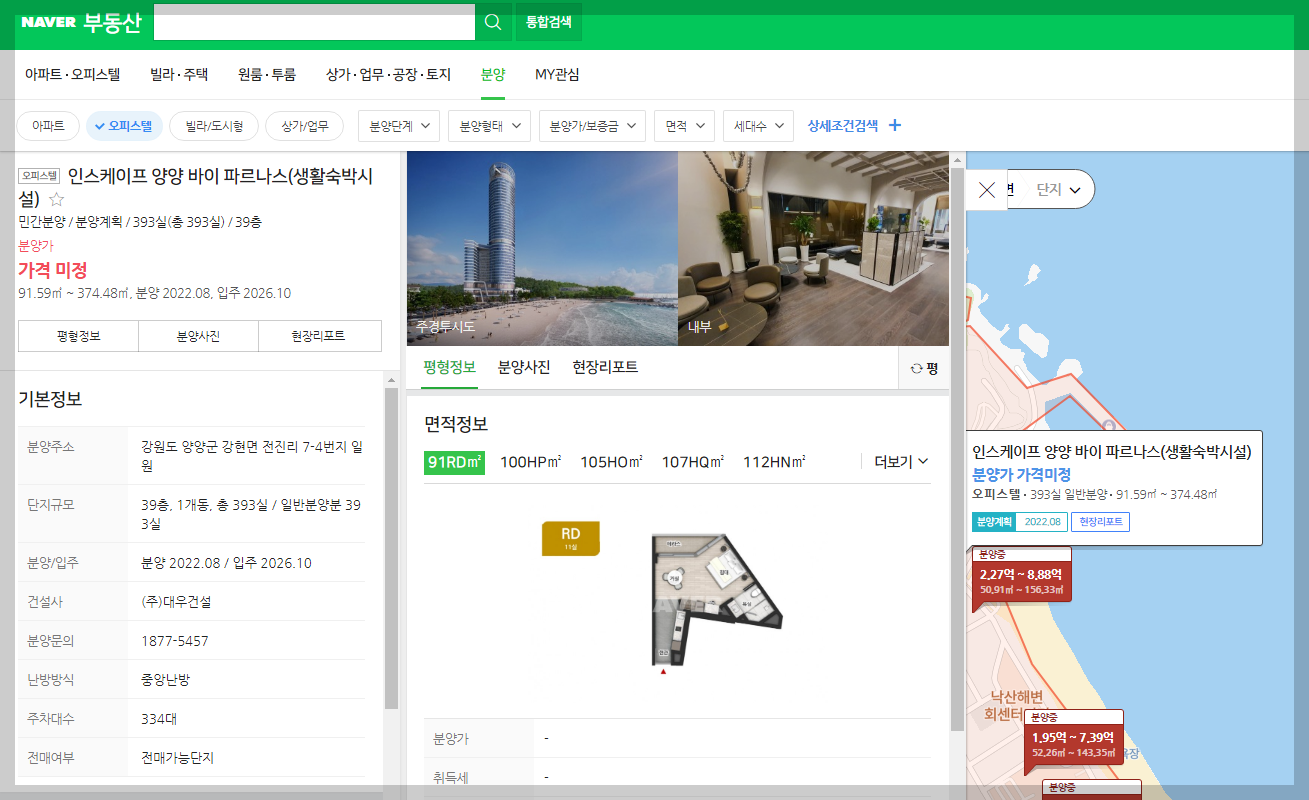Image resolution: width=1309 pixels, height=800 pixels.
Task: Open the MY관심 menu
Action: tap(557, 74)
